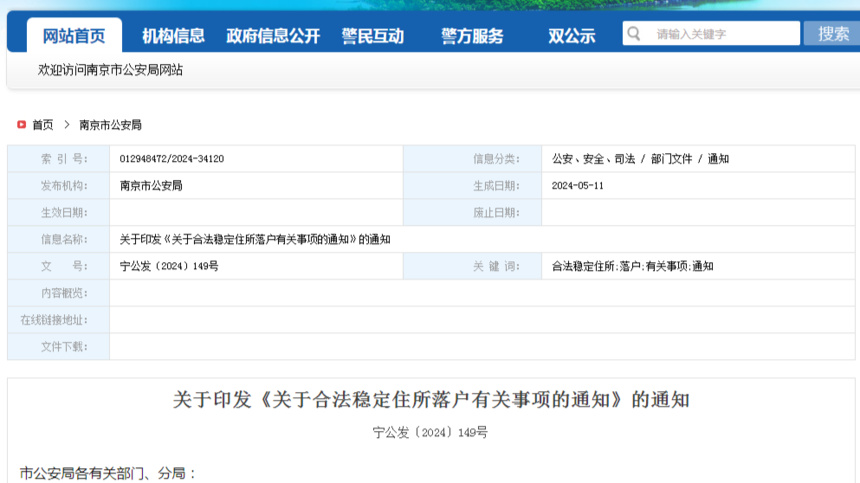The width and height of the screenshot is (860, 483).
Task: Select document number 宁公发〔2024〕149号 in table
Action: click(x=169, y=266)
